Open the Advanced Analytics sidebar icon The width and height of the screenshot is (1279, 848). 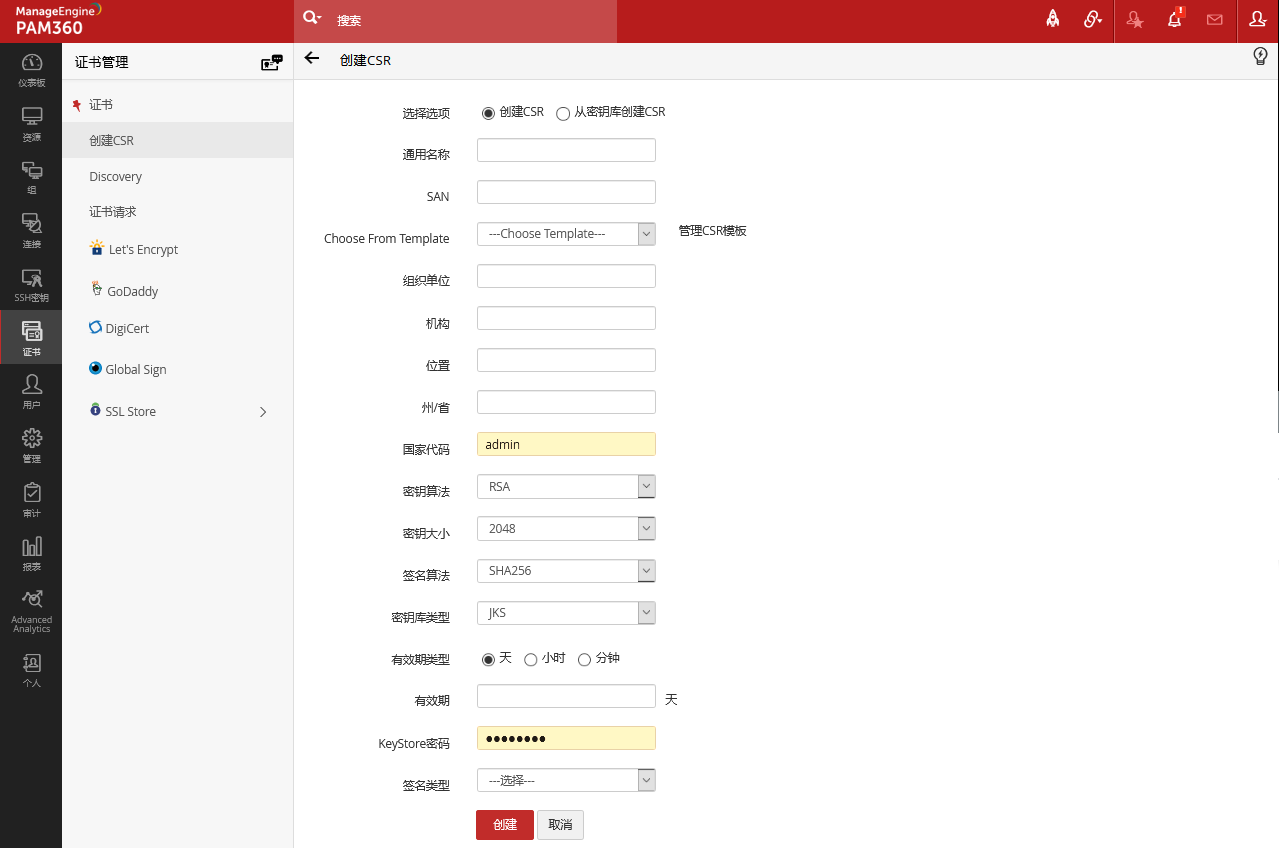31,610
